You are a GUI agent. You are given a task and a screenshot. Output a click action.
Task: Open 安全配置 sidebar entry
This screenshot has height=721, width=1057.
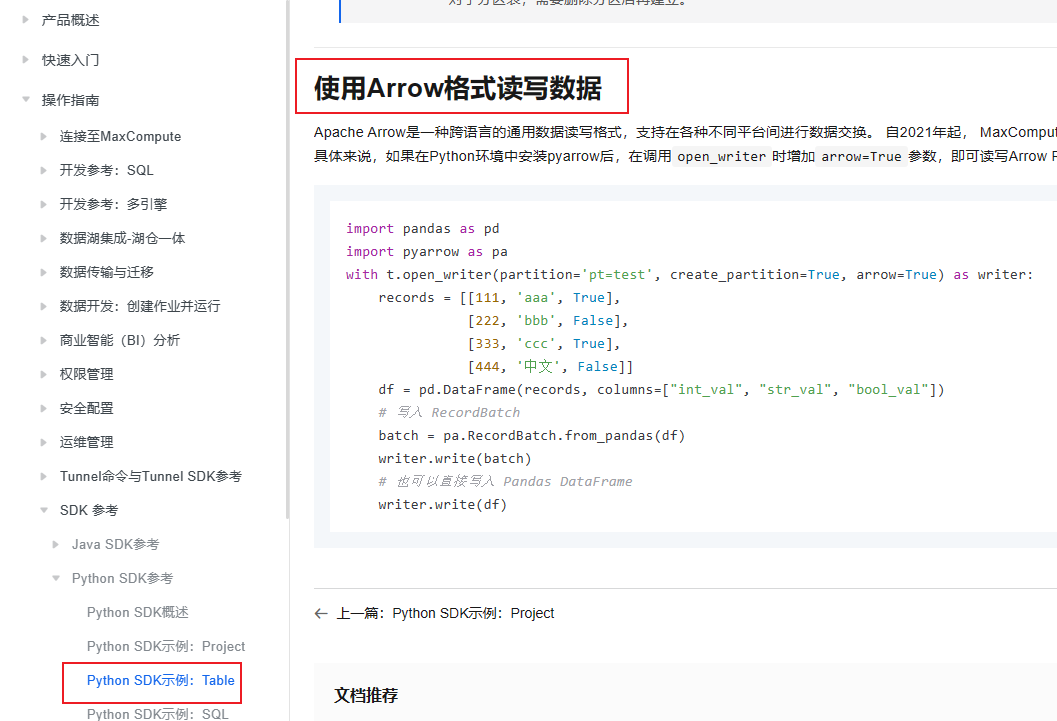coord(86,408)
